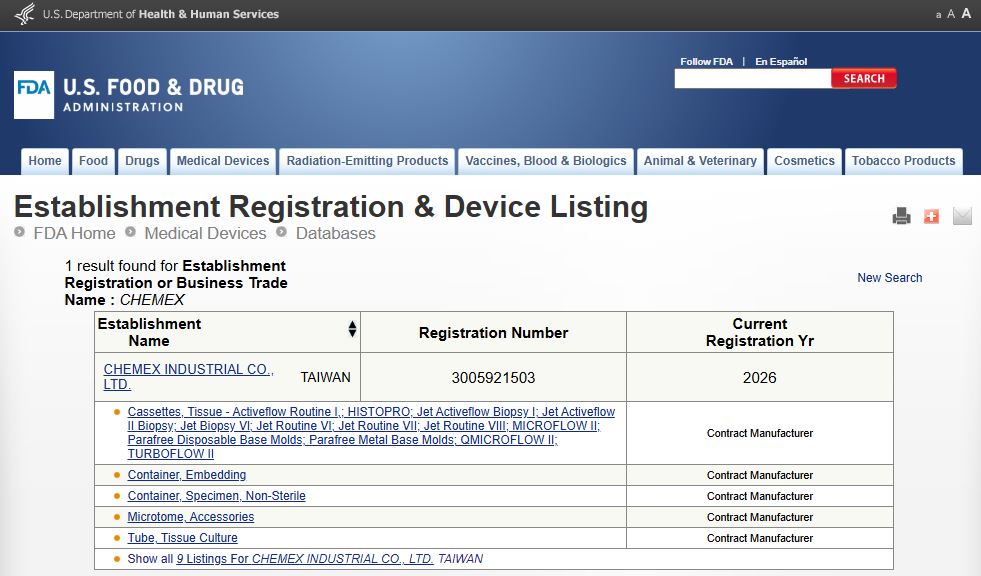Click the red SEARCH button
The image size is (981, 576).
pyautogui.click(x=864, y=78)
